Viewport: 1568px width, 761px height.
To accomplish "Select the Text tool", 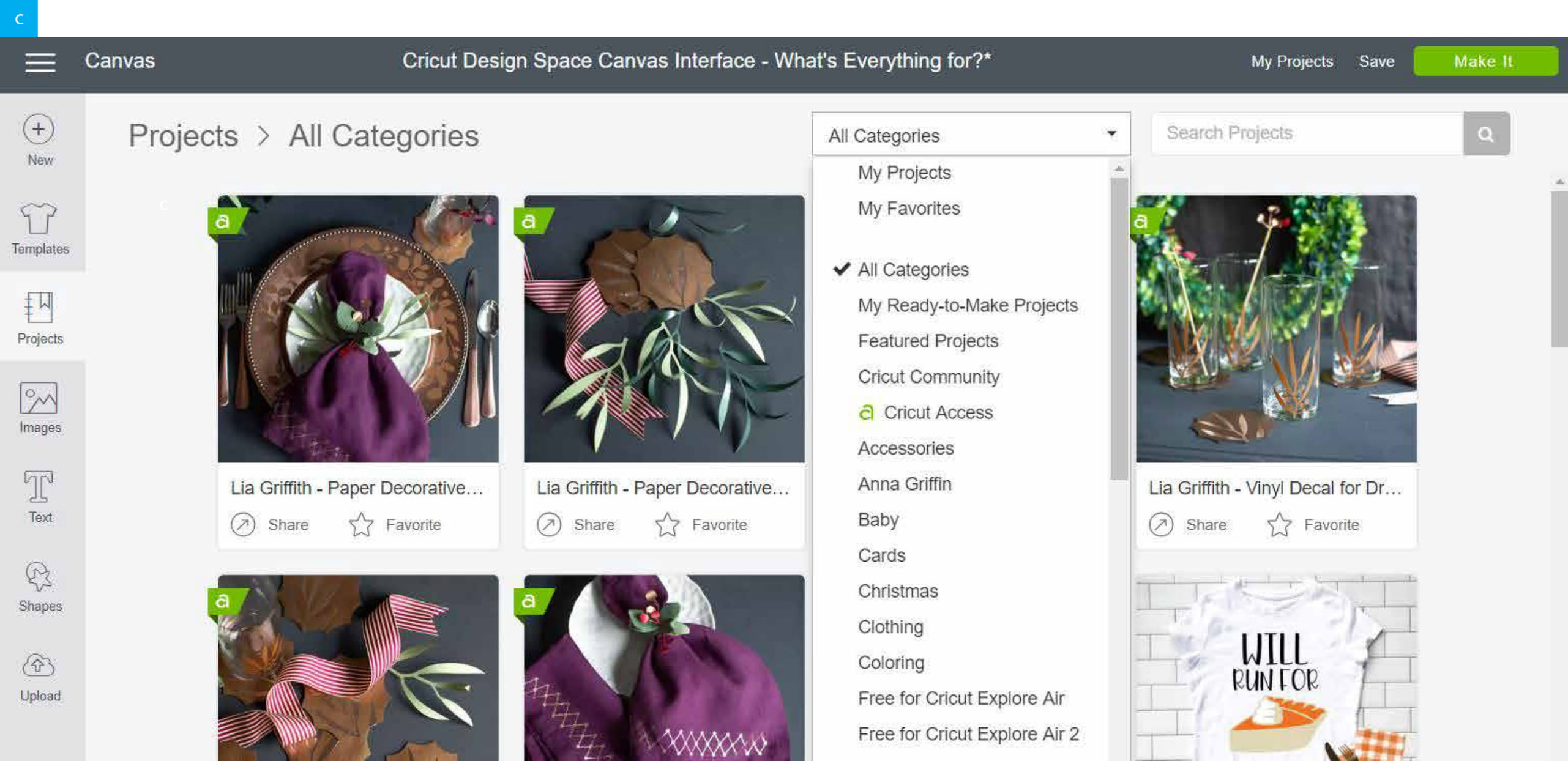I will 40,497.
